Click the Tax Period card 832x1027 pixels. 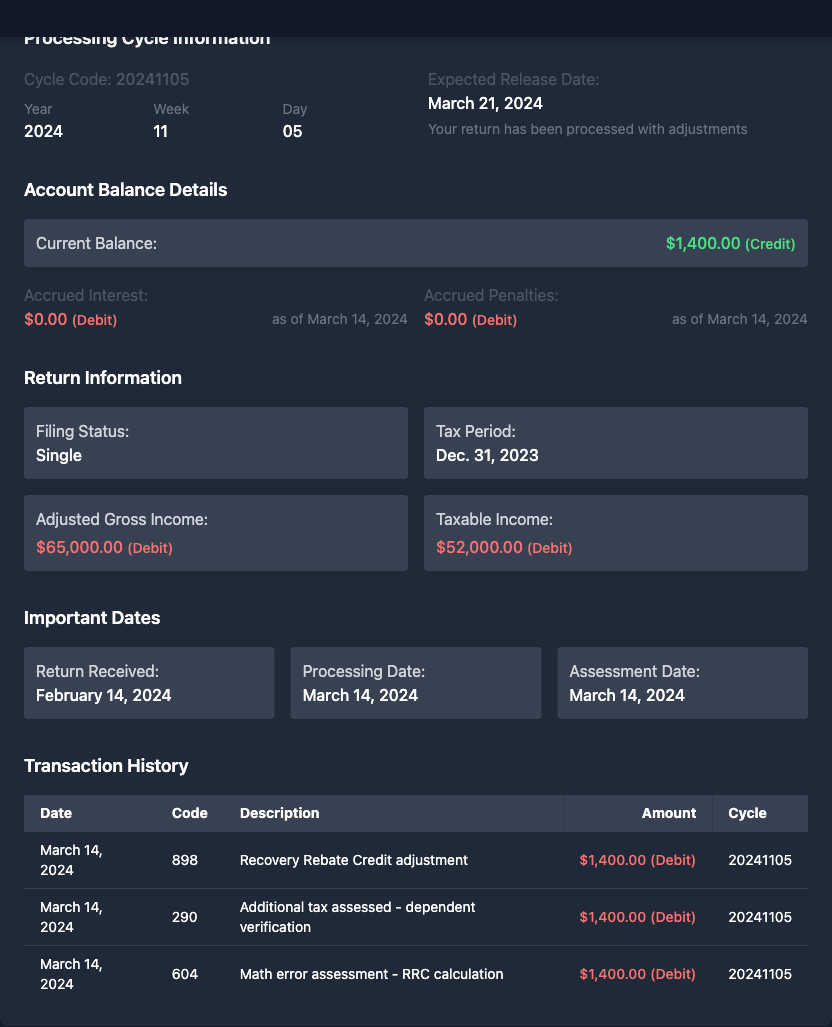[x=615, y=443]
